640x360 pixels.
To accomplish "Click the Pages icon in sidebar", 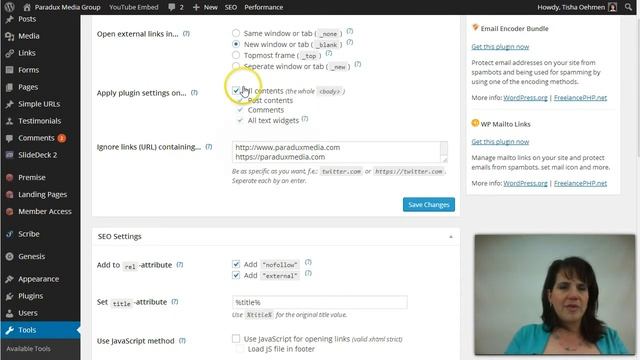I will pos(9,87).
